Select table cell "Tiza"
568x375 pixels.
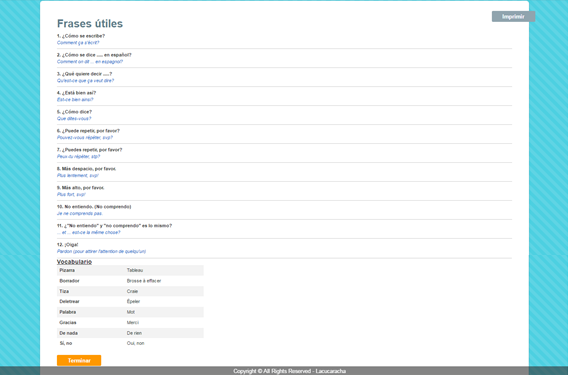(91, 291)
